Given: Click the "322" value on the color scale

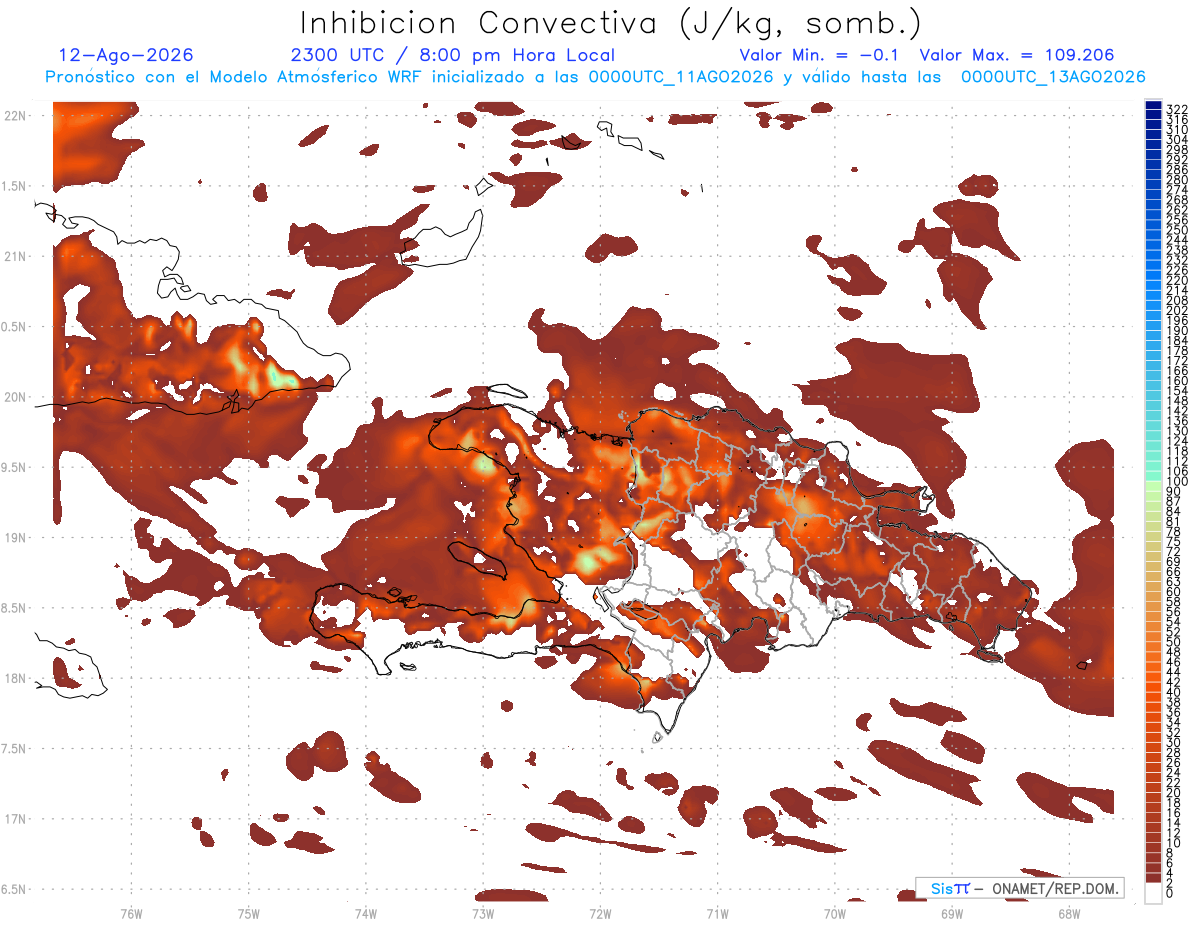Looking at the screenshot, I should pos(1176,109).
